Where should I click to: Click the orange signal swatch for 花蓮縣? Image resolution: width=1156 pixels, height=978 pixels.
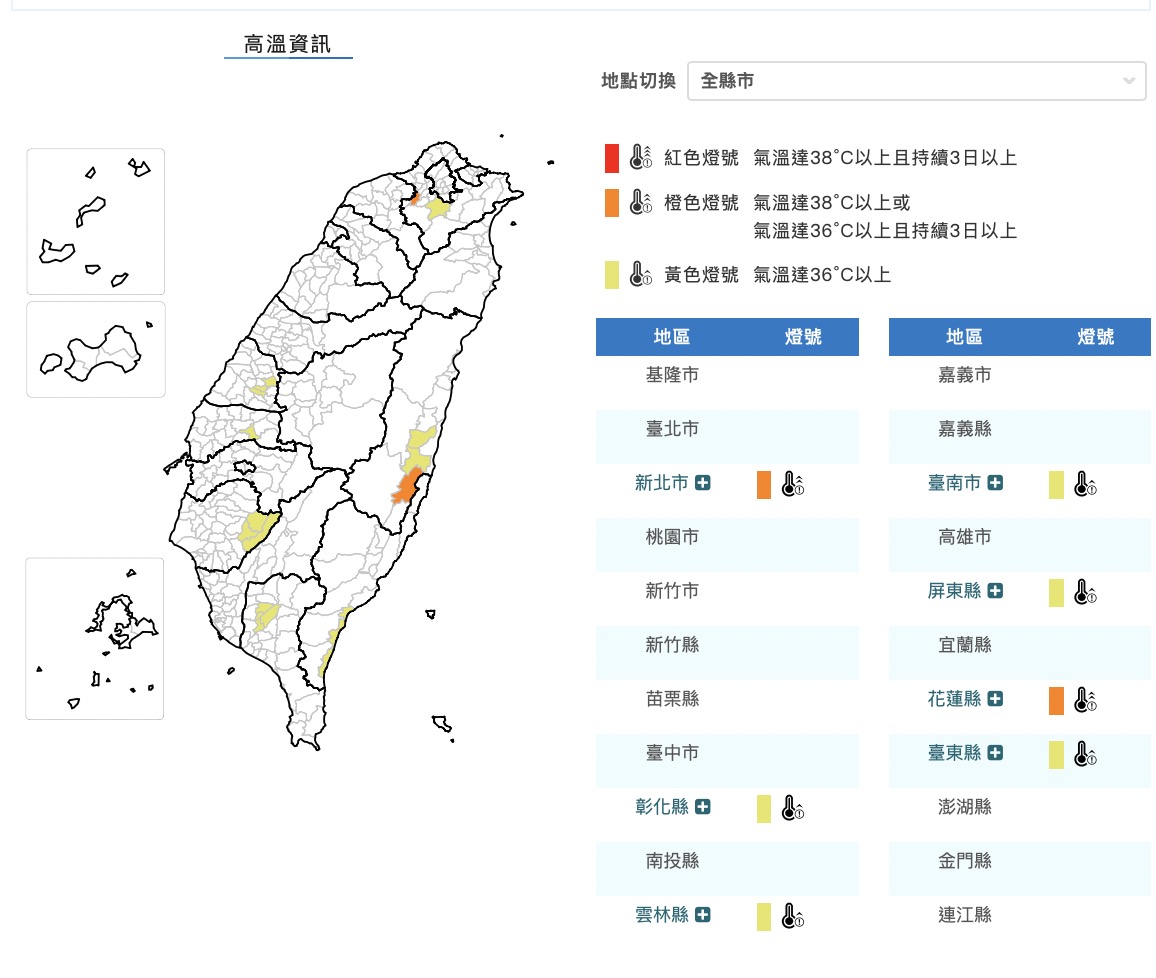pos(1056,701)
